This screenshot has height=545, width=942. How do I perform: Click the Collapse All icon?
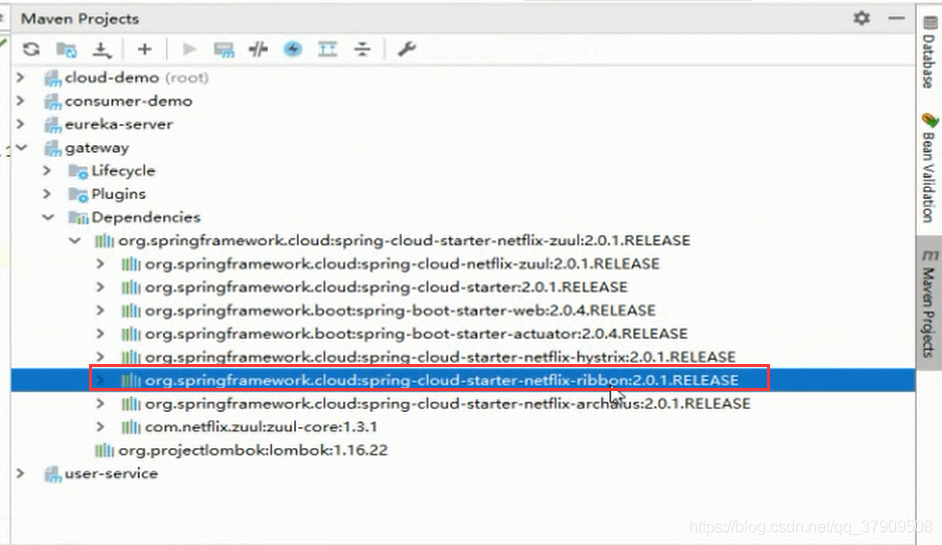click(362, 49)
